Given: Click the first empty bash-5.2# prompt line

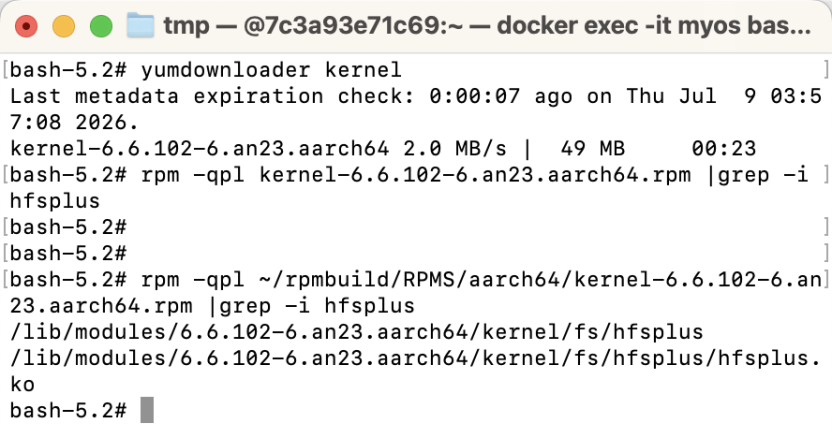Looking at the screenshot, I should (68, 227).
